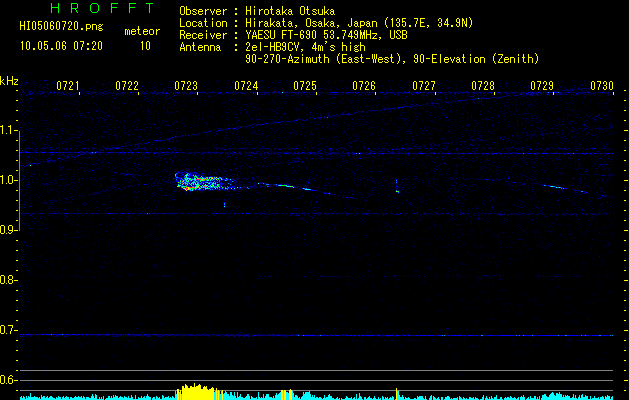Click the kHz axis unit label
The image size is (629, 400).
(x=9, y=81)
